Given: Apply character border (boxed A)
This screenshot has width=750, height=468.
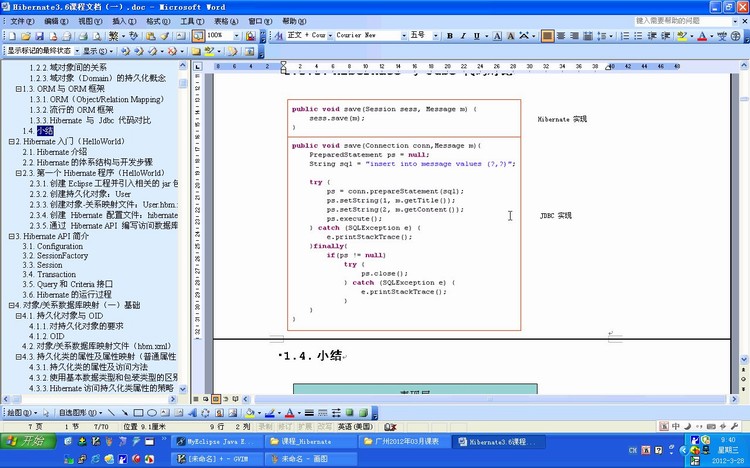Looking at the screenshot, I should point(497,36).
